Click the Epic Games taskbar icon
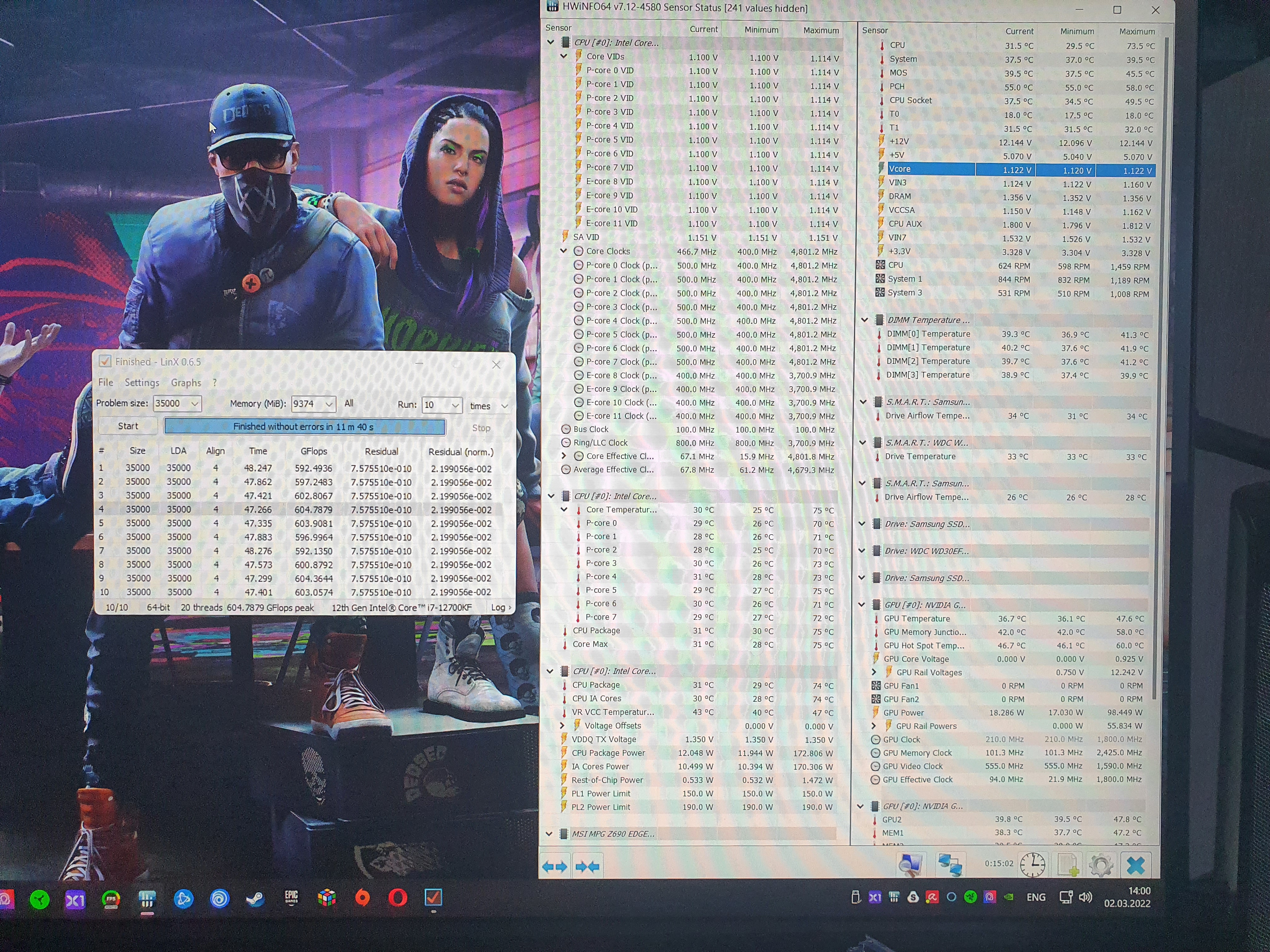Viewport: 1270px width, 952px height. (291, 898)
